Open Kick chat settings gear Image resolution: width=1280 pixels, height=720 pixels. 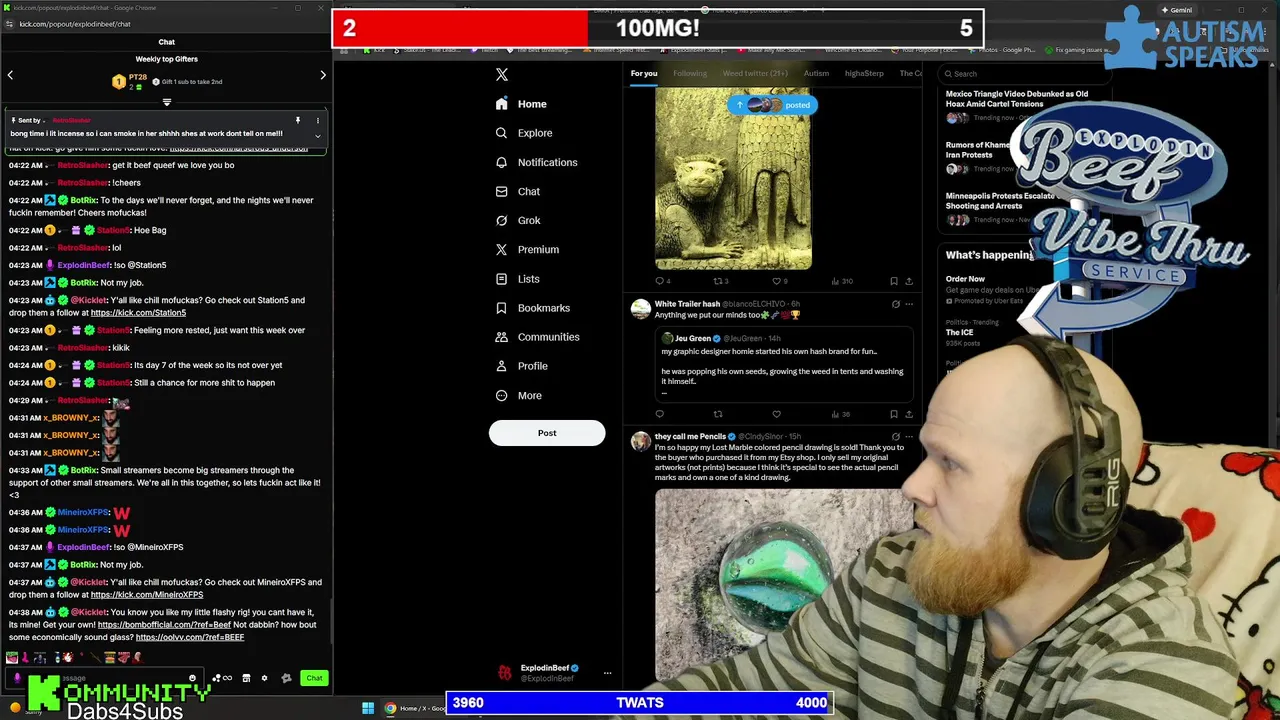pos(264,678)
